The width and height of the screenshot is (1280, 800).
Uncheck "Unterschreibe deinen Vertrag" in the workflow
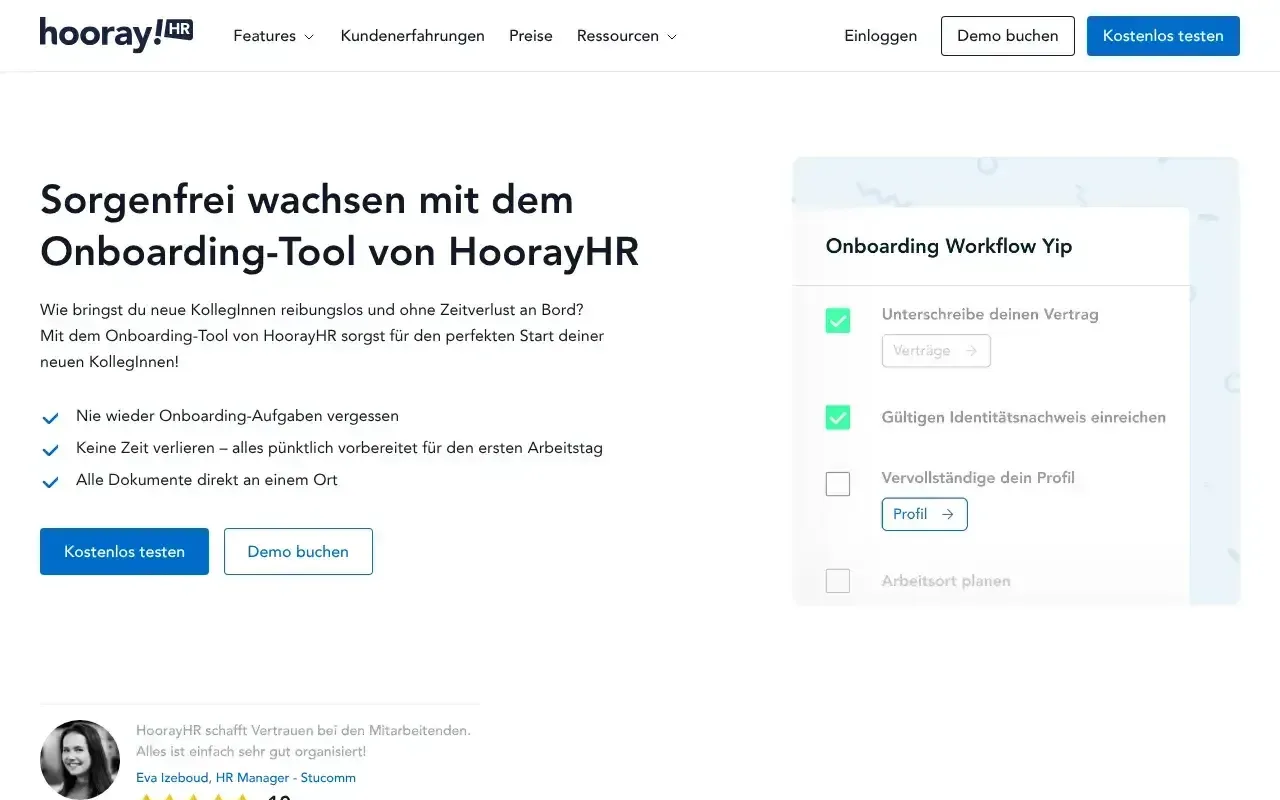coord(837,320)
